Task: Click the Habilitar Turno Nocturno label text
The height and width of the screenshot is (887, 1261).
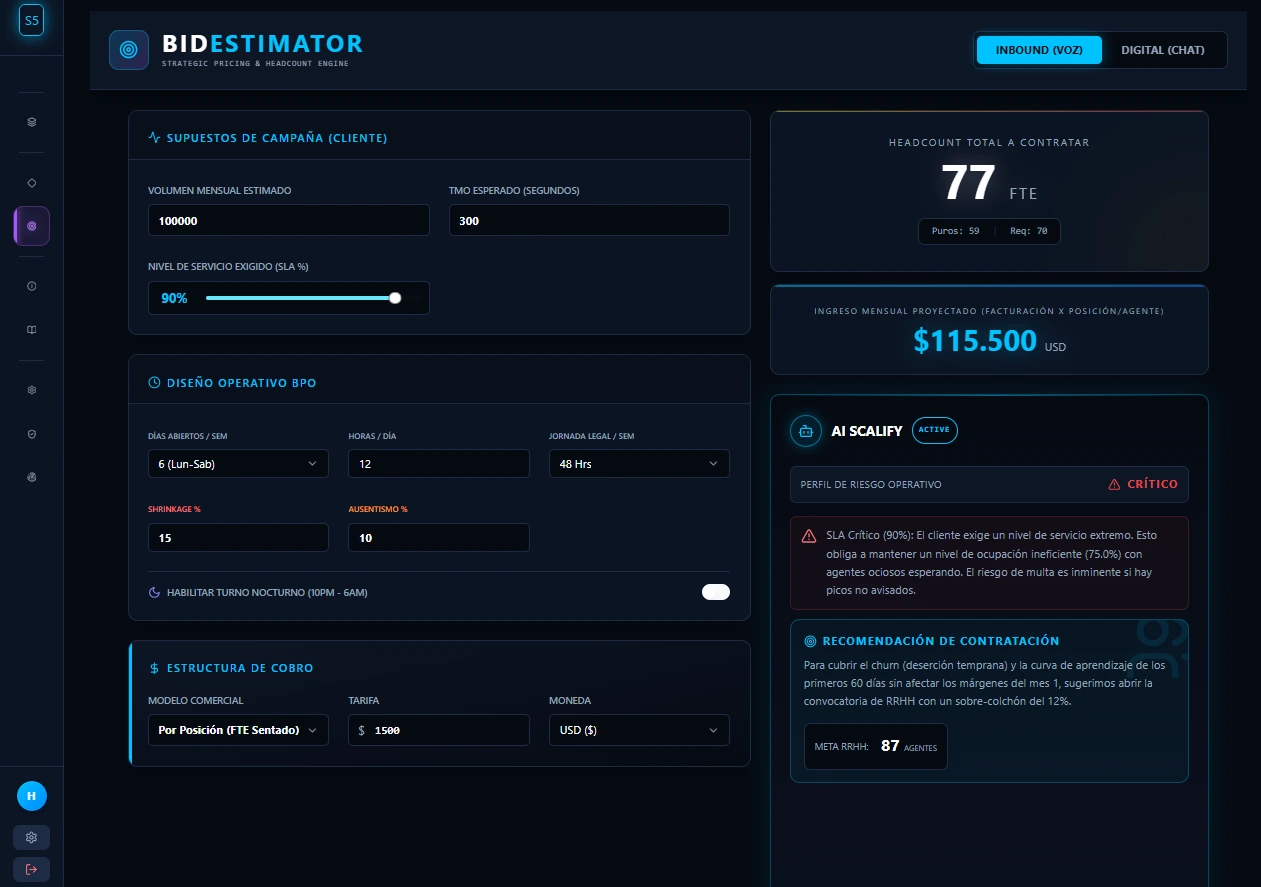Action: [267, 593]
